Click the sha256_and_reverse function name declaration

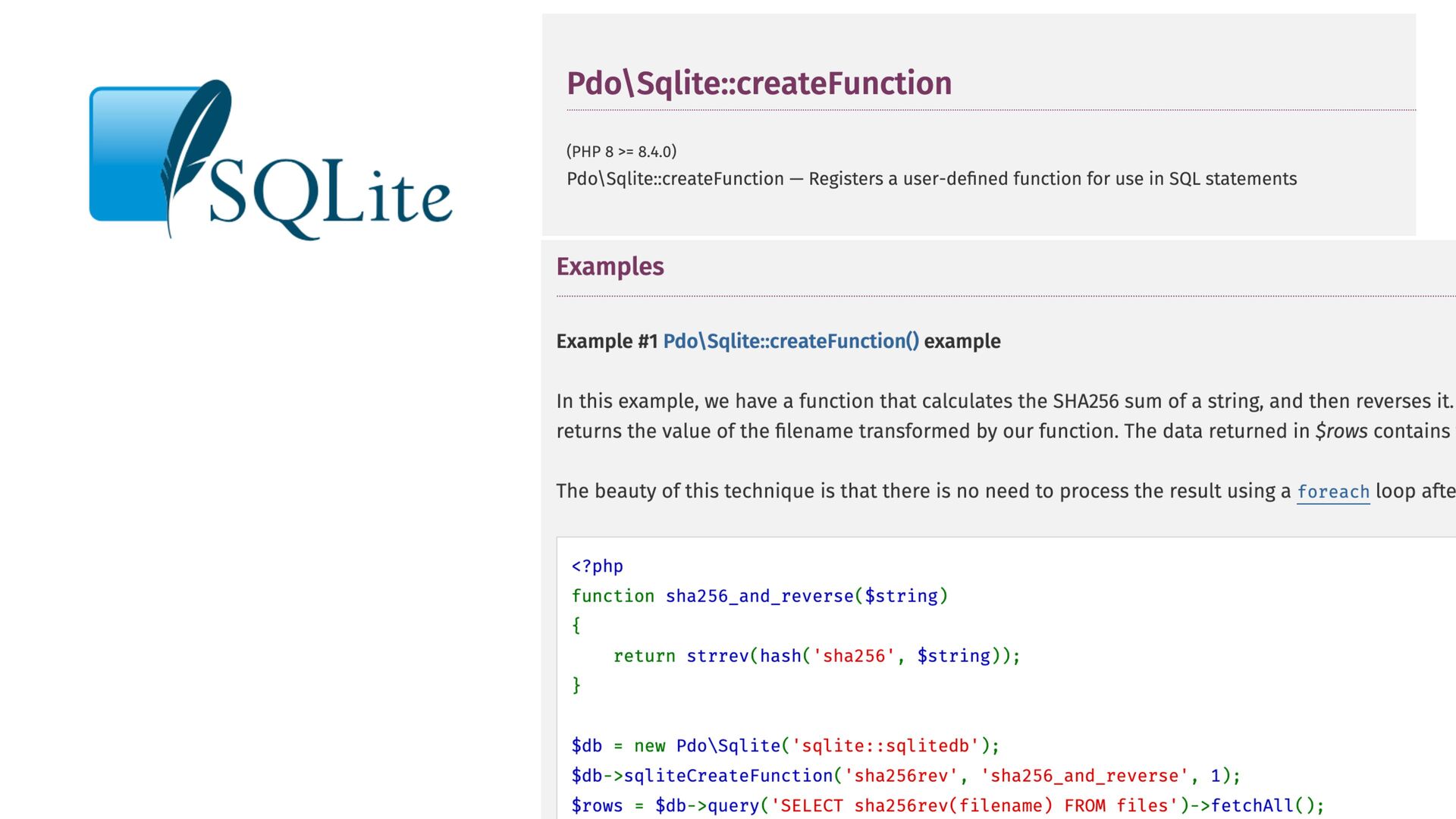(759, 596)
